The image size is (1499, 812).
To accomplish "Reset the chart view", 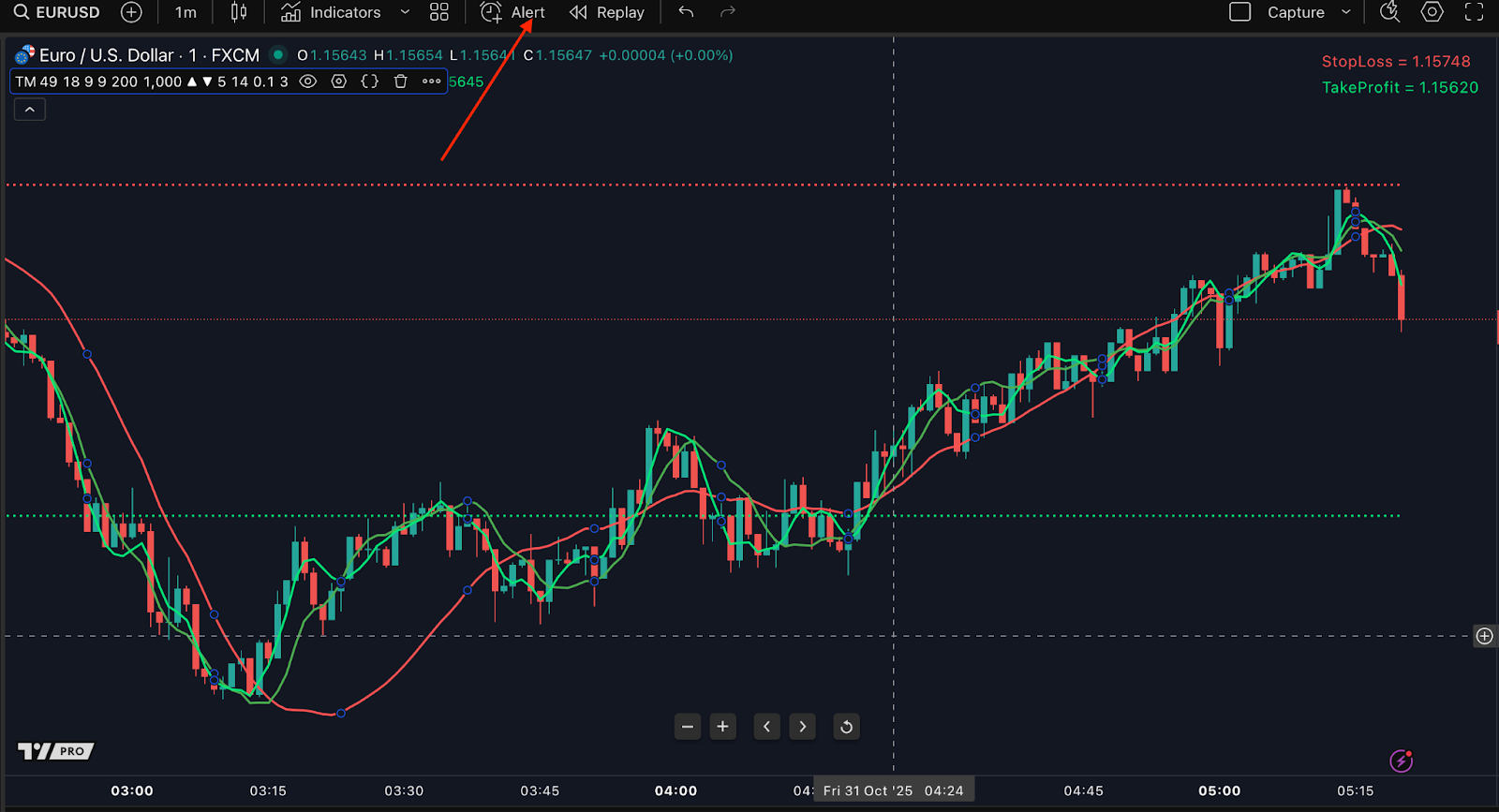I will coord(846,727).
